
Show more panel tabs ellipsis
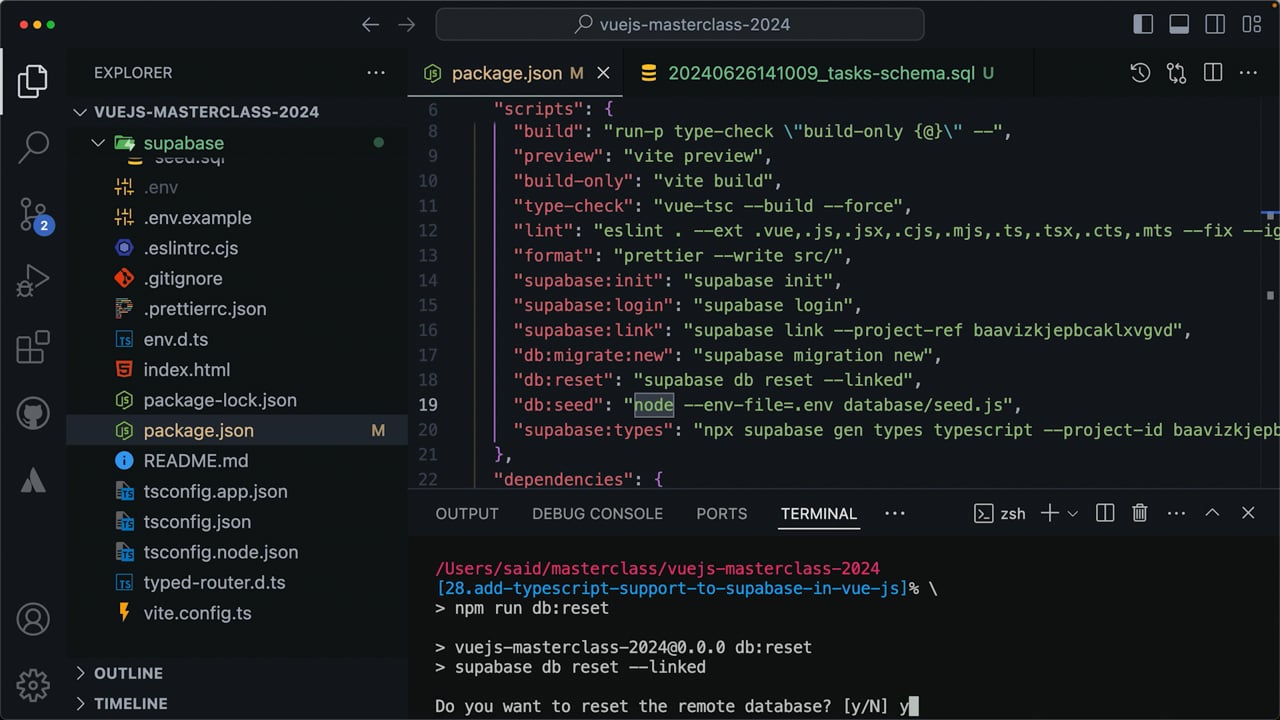point(895,513)
